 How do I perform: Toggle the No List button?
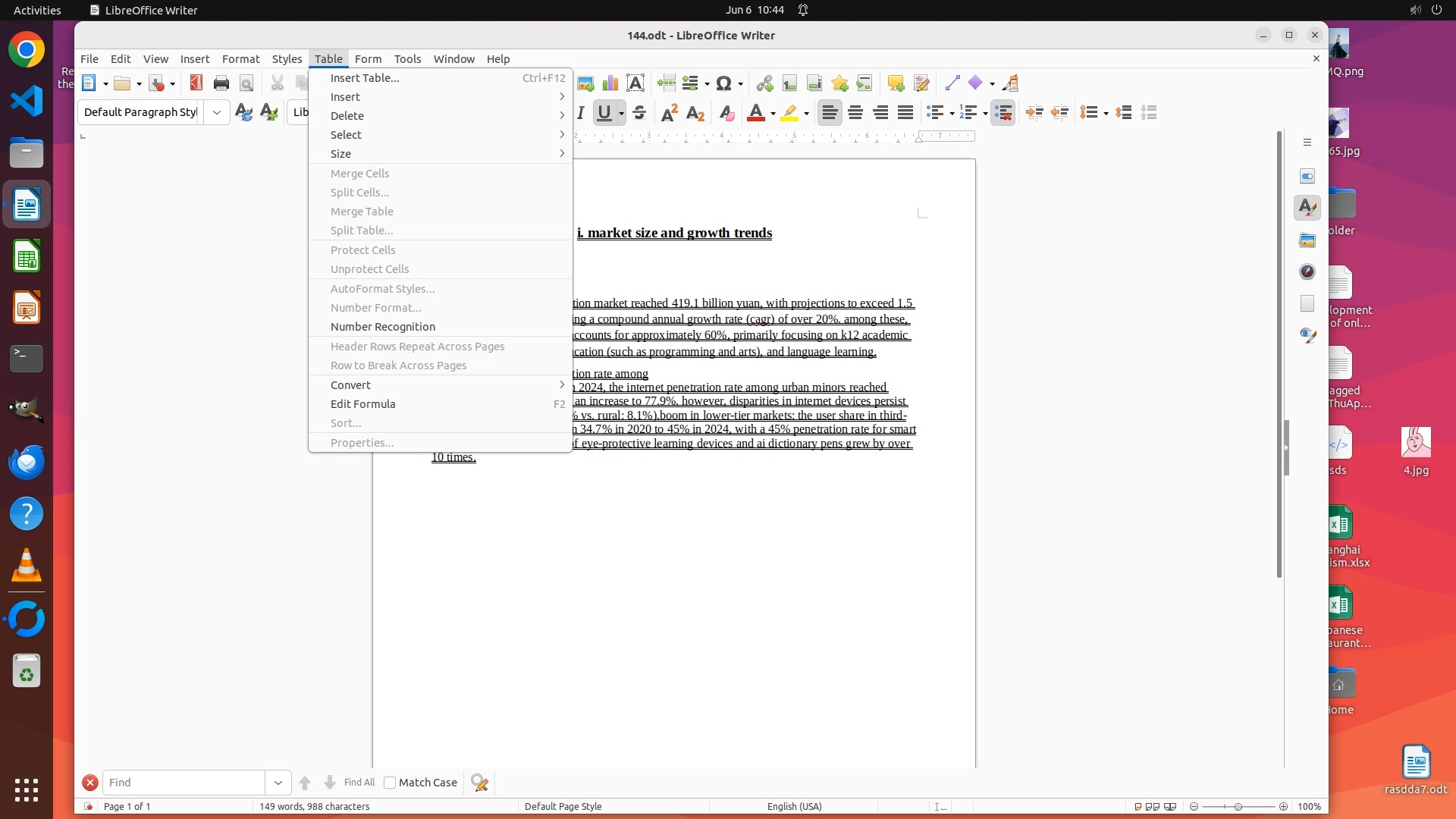1003,113
